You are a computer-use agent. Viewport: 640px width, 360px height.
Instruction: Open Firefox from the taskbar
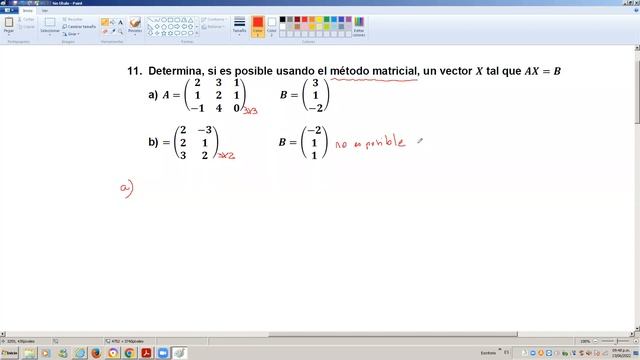pyautogui.click(x=96, y=353)
